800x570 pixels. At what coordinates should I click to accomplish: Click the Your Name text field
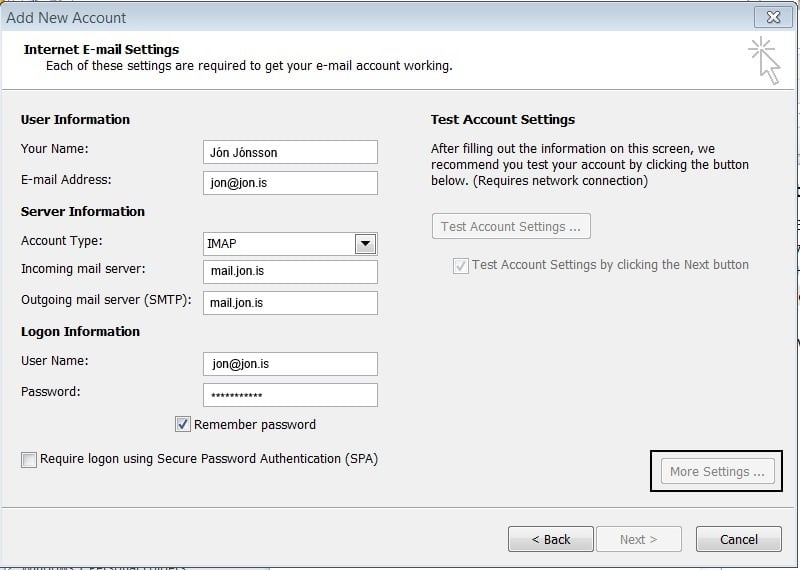[x=290, y=152]
